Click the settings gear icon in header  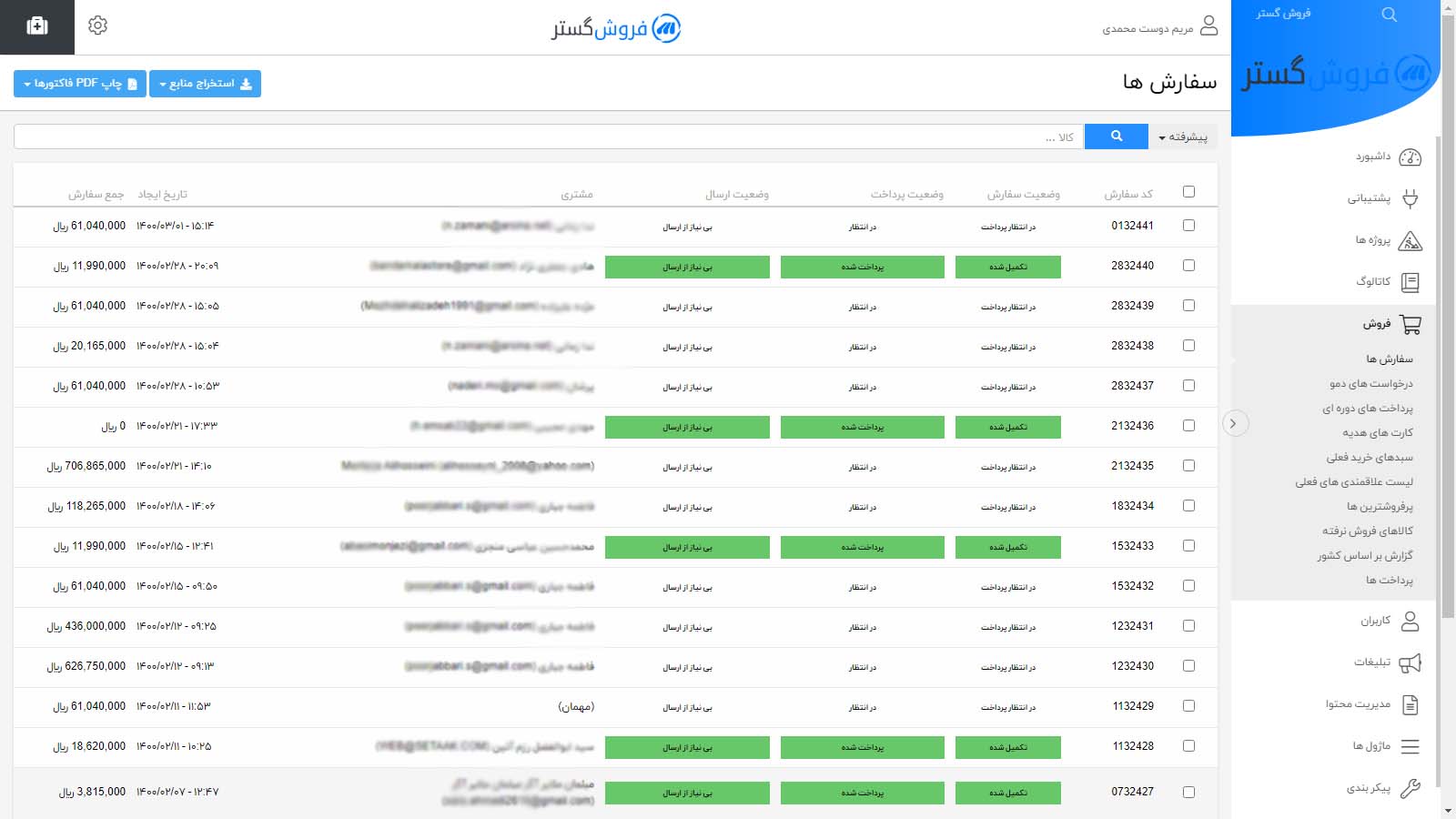point(98,25)
